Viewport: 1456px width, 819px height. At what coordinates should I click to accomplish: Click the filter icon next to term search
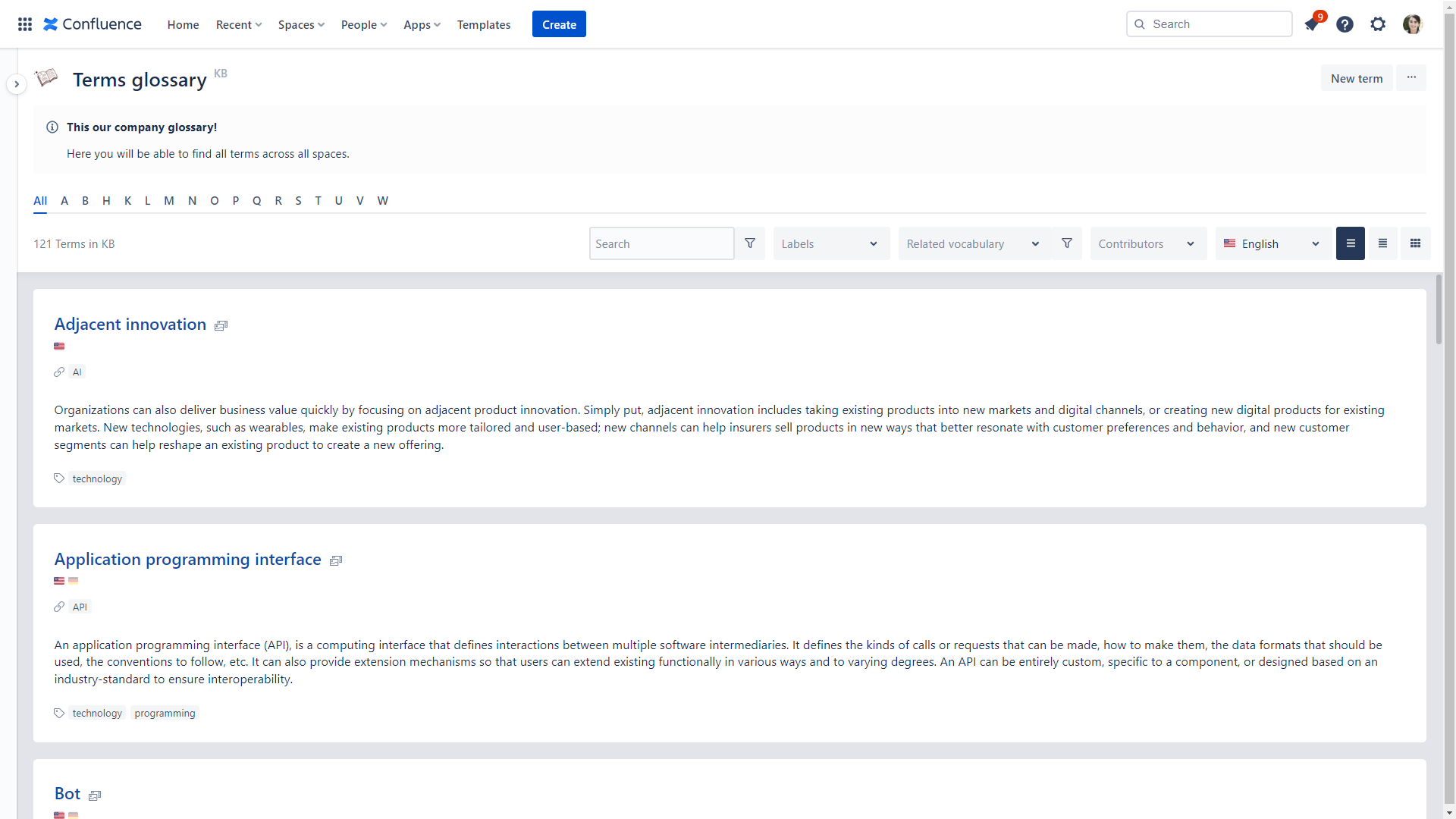tap(750, 243)
